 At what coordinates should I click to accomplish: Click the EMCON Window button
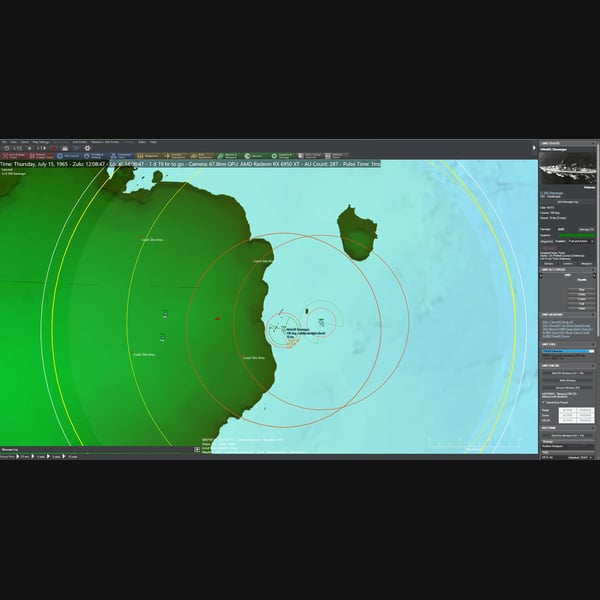click(567, 373)
